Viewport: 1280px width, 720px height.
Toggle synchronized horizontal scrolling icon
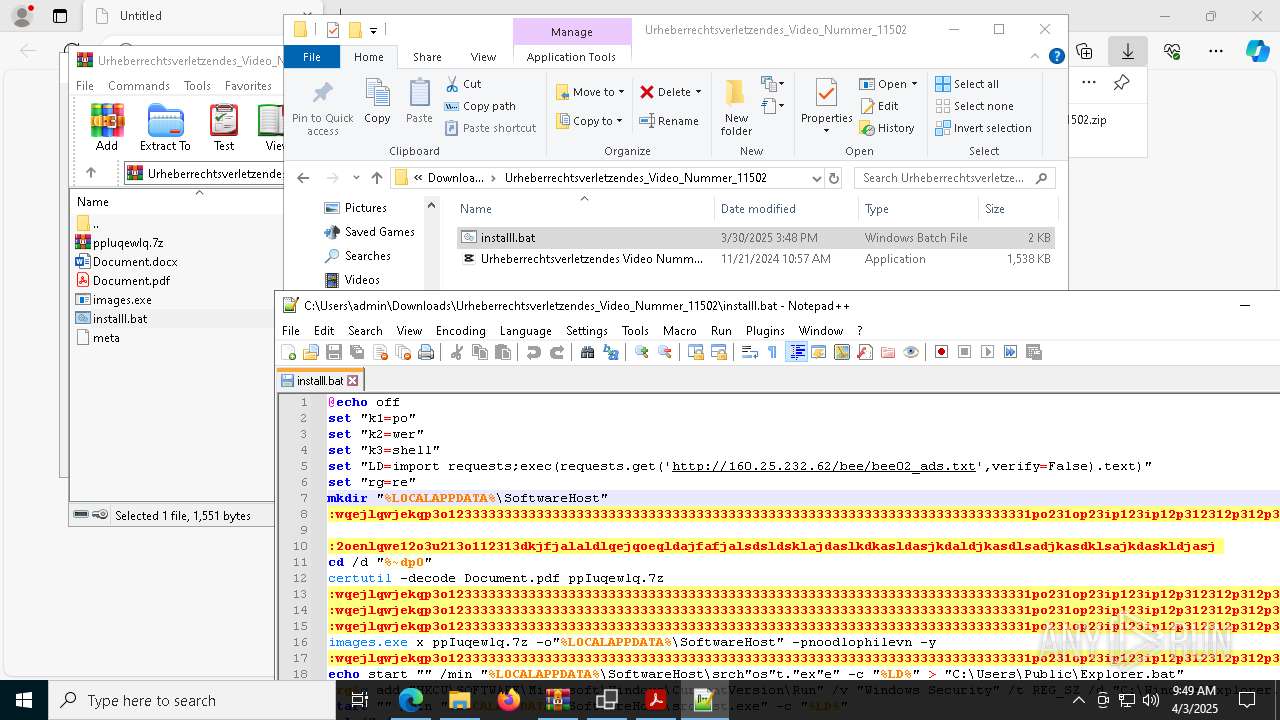(x=718, y=352)
